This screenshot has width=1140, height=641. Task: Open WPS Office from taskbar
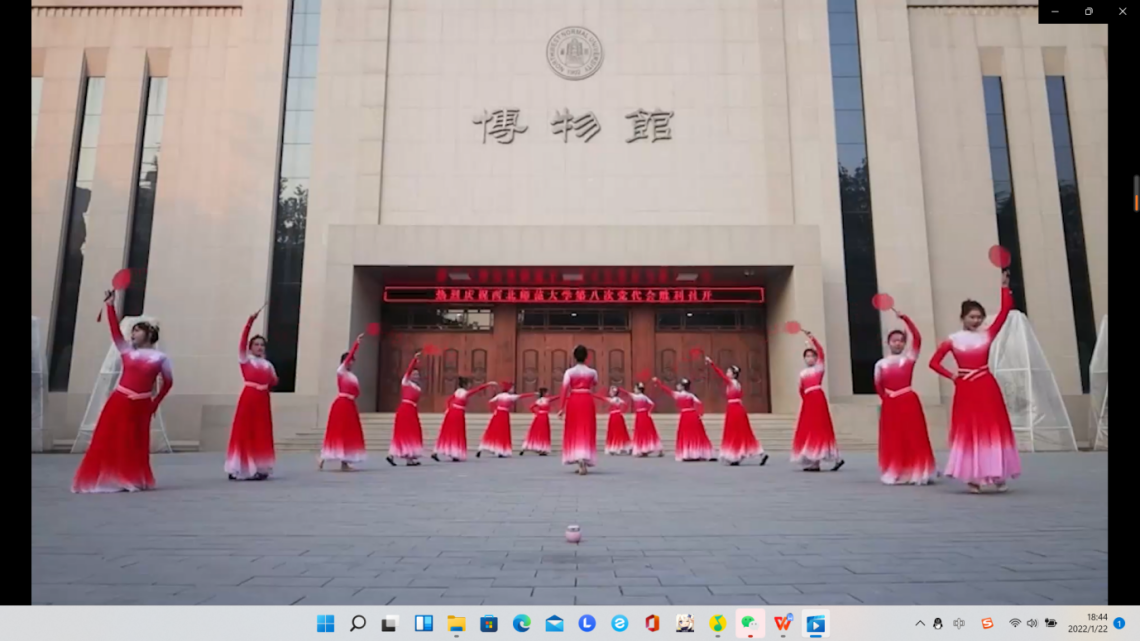tap(782, 624)
